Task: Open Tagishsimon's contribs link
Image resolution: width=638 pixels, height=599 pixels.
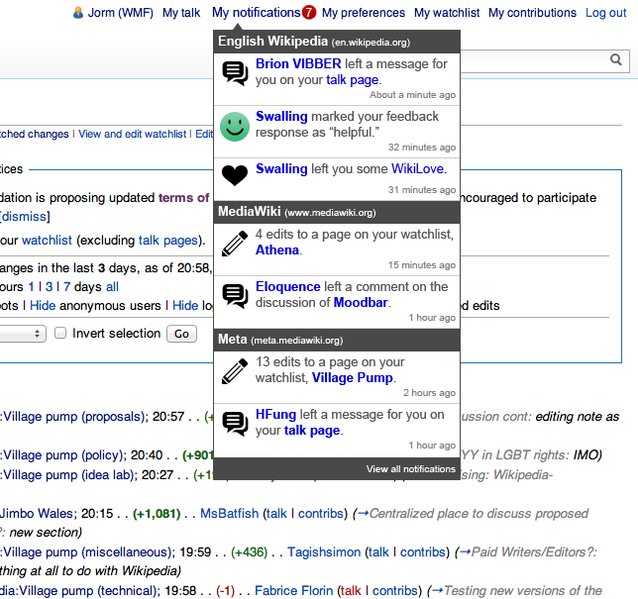Action: pyautogui.click(x=423, y=552)
